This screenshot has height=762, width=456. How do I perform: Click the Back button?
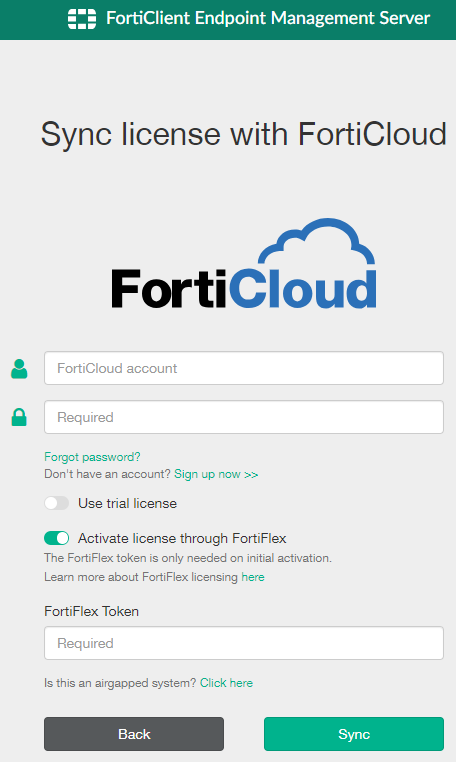point(134,734)
